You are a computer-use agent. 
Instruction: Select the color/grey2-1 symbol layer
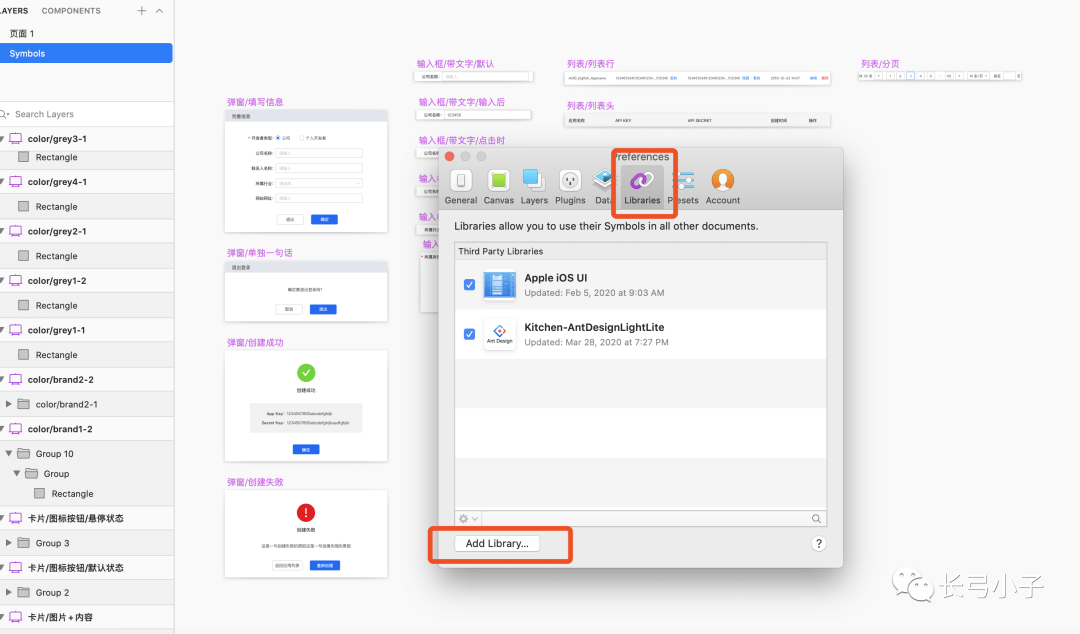(x=86, y=232)
